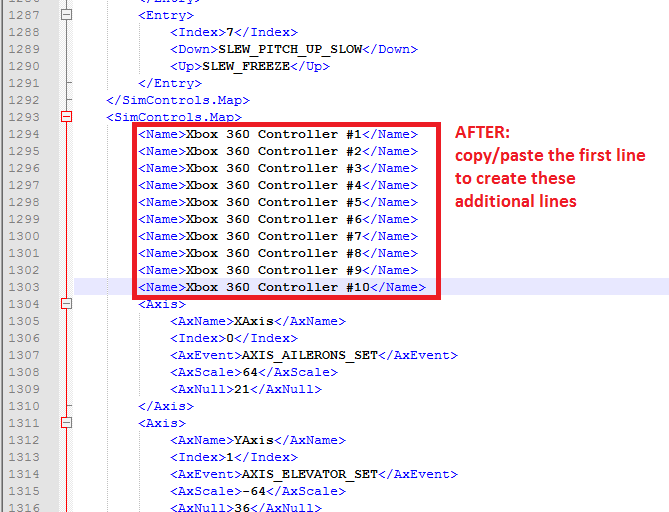Click the Xbox 360 Controller #5 name line
669x512 pixels.
[278, 202]
